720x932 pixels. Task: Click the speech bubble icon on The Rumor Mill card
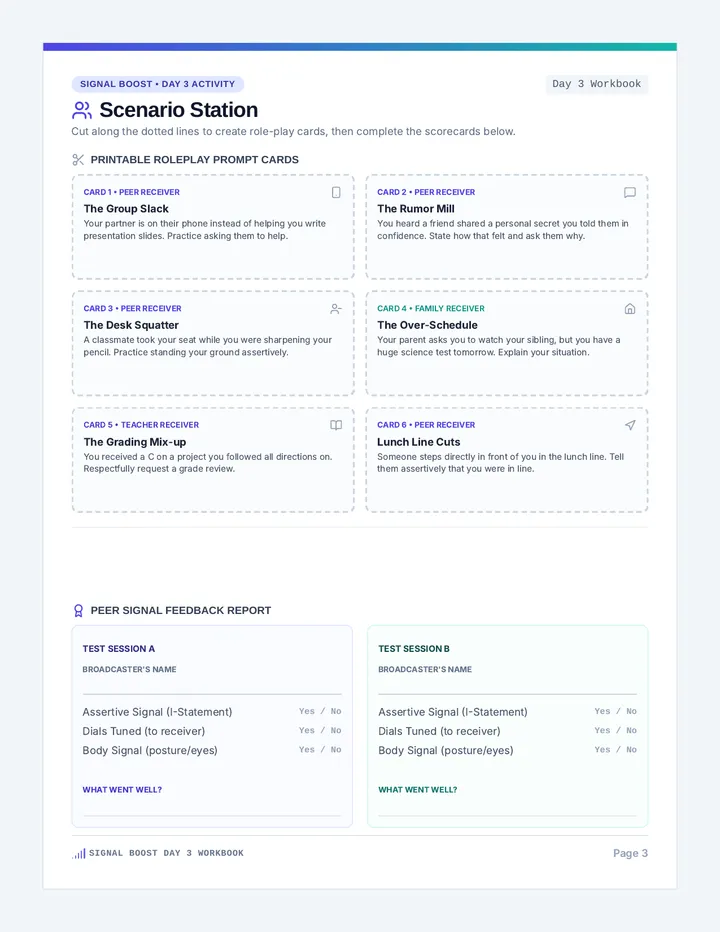click(x=630, y=193)
